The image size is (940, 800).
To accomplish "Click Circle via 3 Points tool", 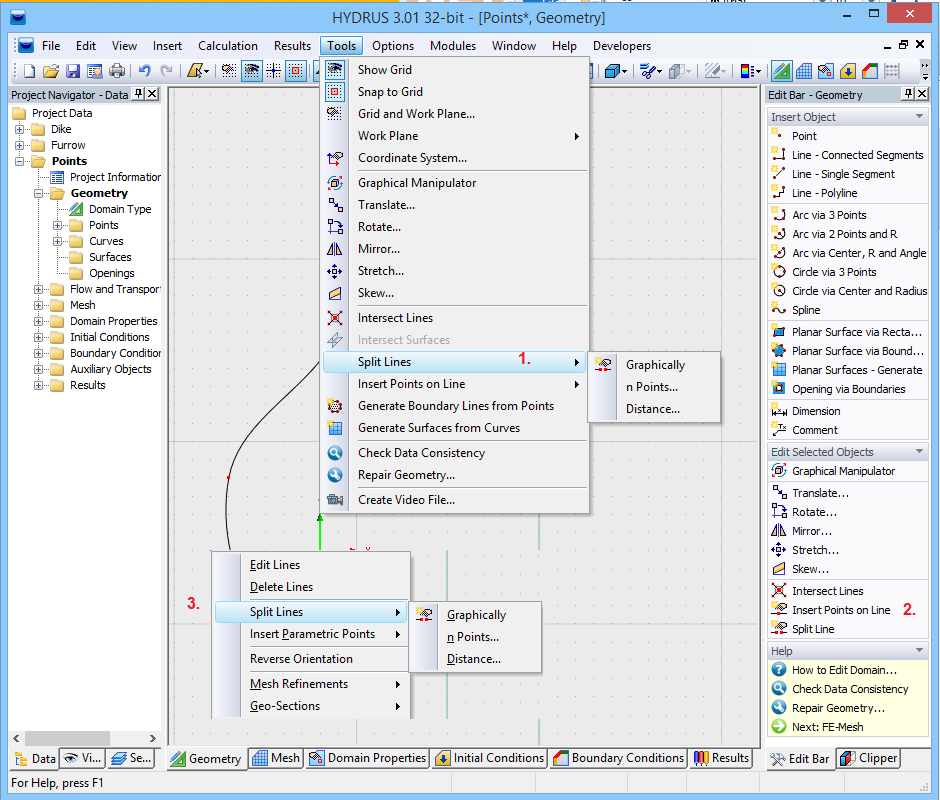I will [x=834, y=272].
